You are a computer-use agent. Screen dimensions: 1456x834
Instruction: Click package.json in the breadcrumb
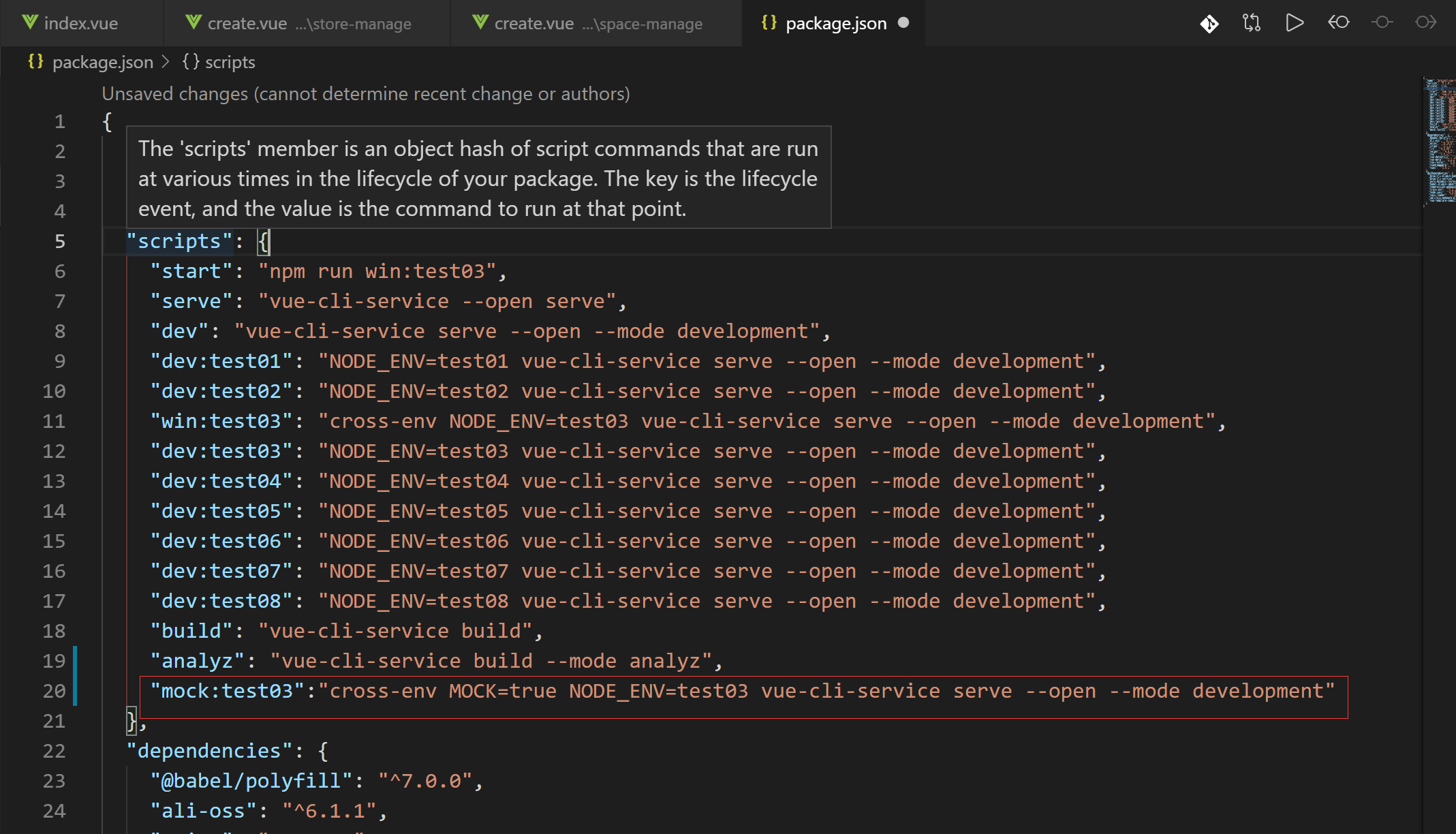click(103, 62)
